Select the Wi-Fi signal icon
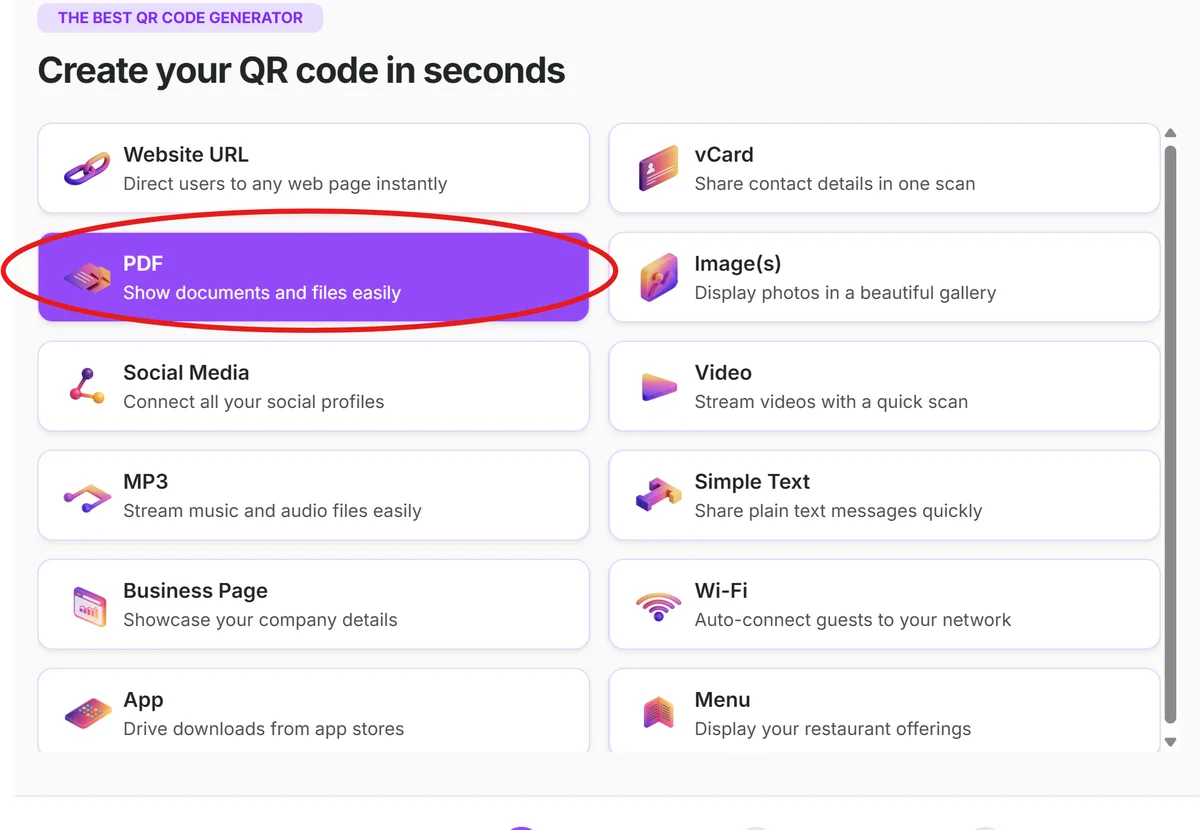 [658, 604]
